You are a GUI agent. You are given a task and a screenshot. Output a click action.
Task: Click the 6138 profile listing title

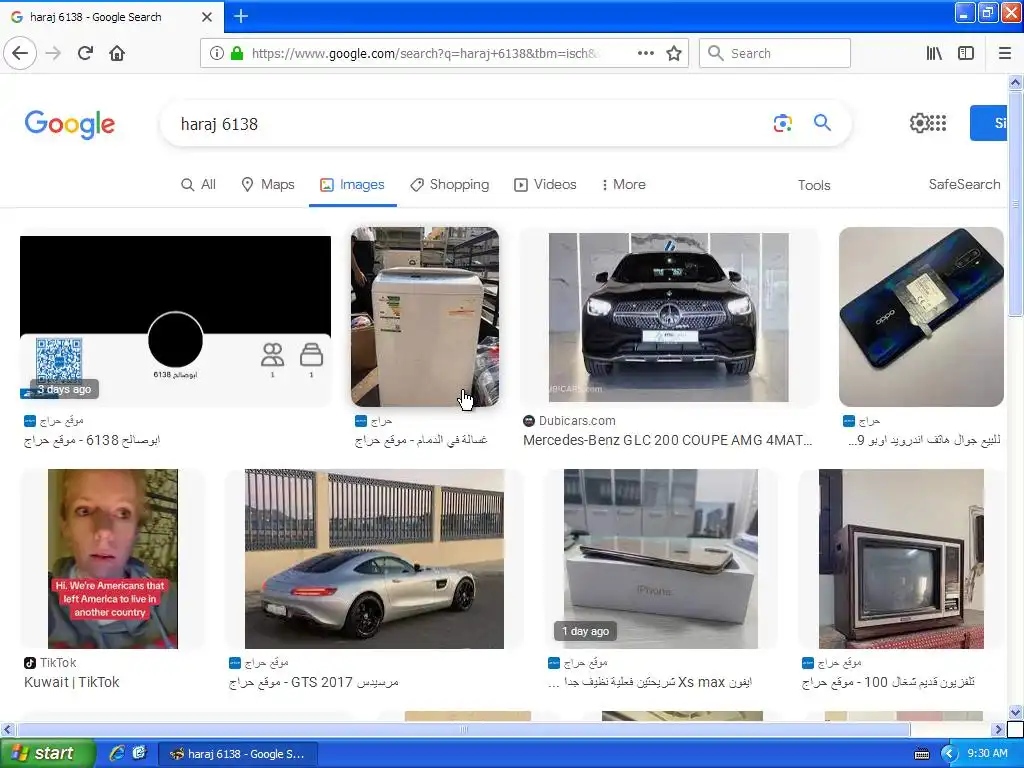(92, 440)
